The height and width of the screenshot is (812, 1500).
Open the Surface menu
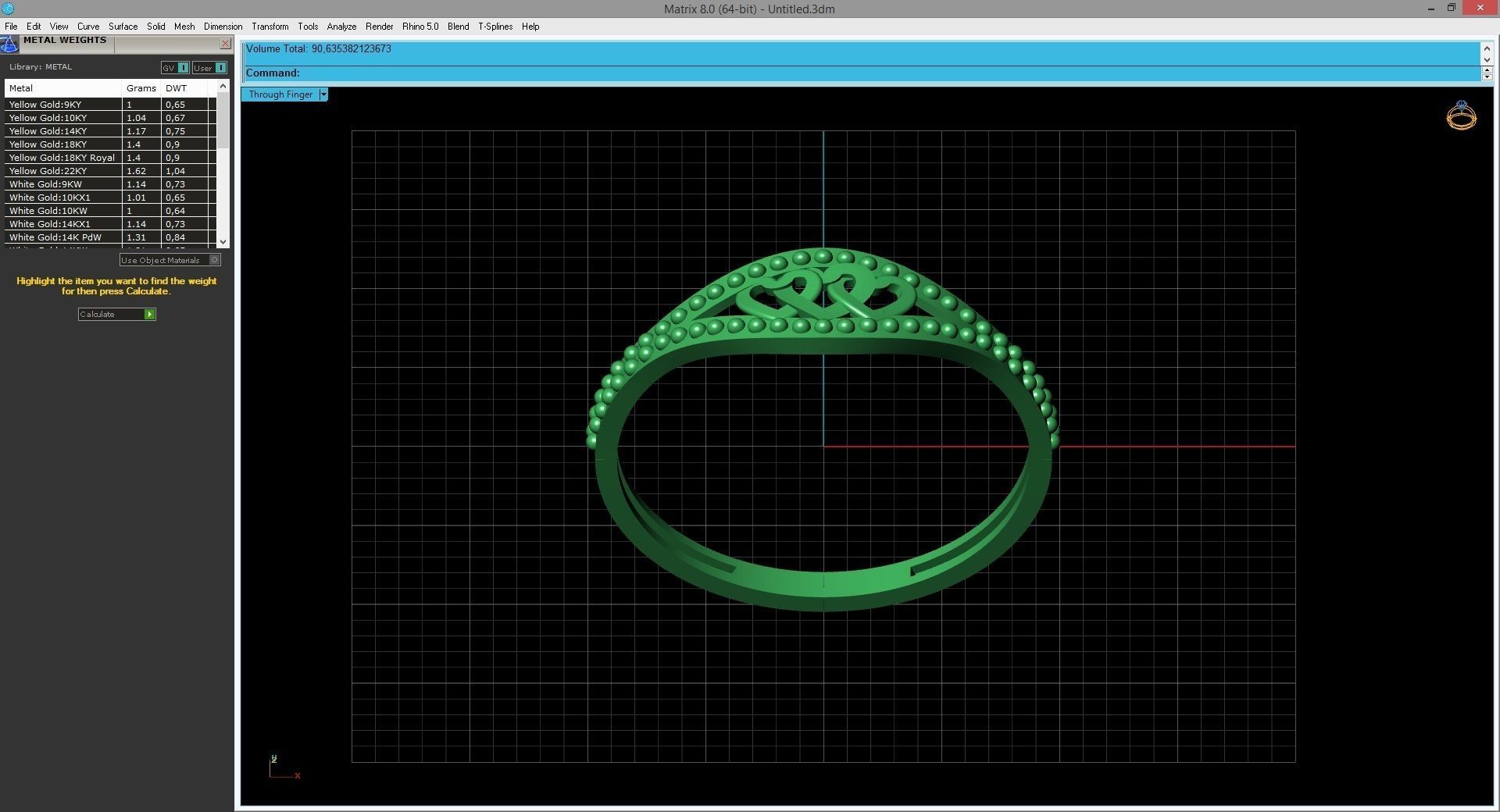[x=123, y=27]
